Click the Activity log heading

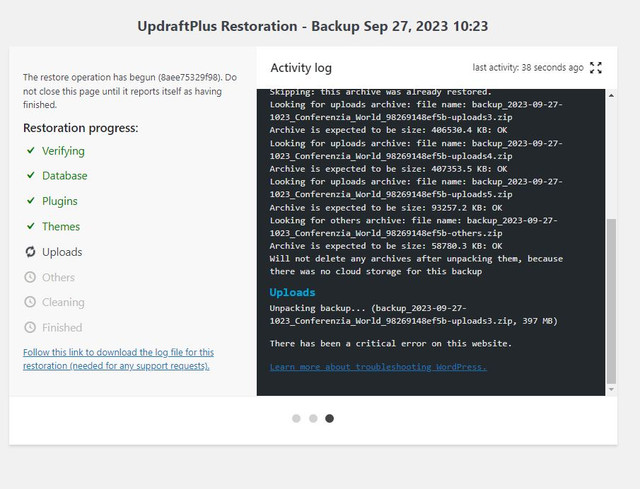coord(301,68)
